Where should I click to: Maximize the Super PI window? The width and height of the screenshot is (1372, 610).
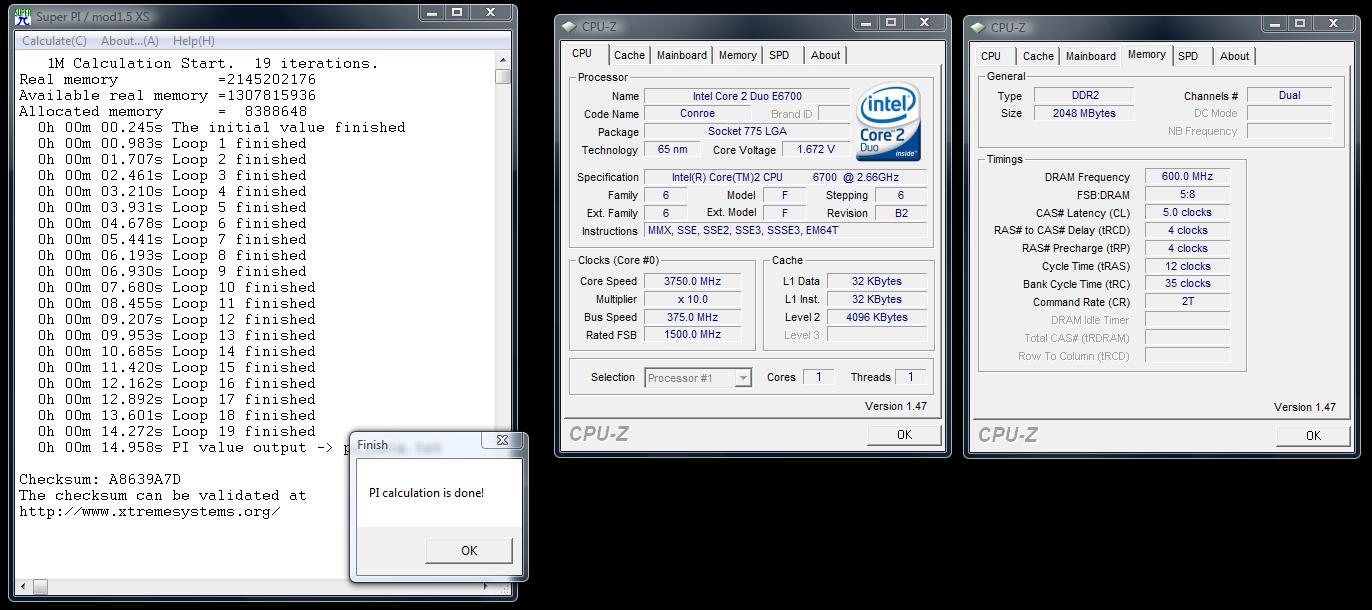(x=457, y=13)
